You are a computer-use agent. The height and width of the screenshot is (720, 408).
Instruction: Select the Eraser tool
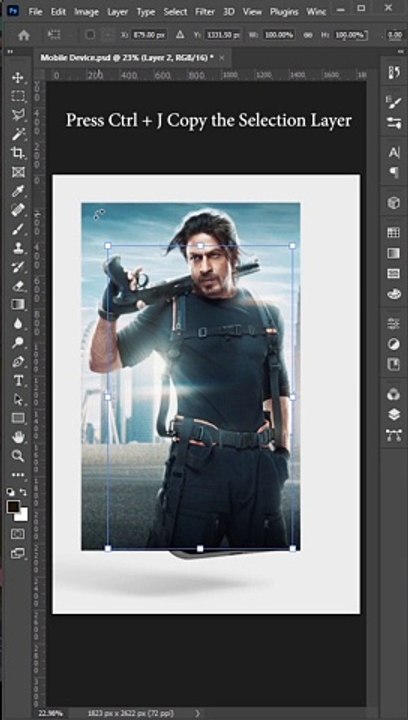coord(18,286)
